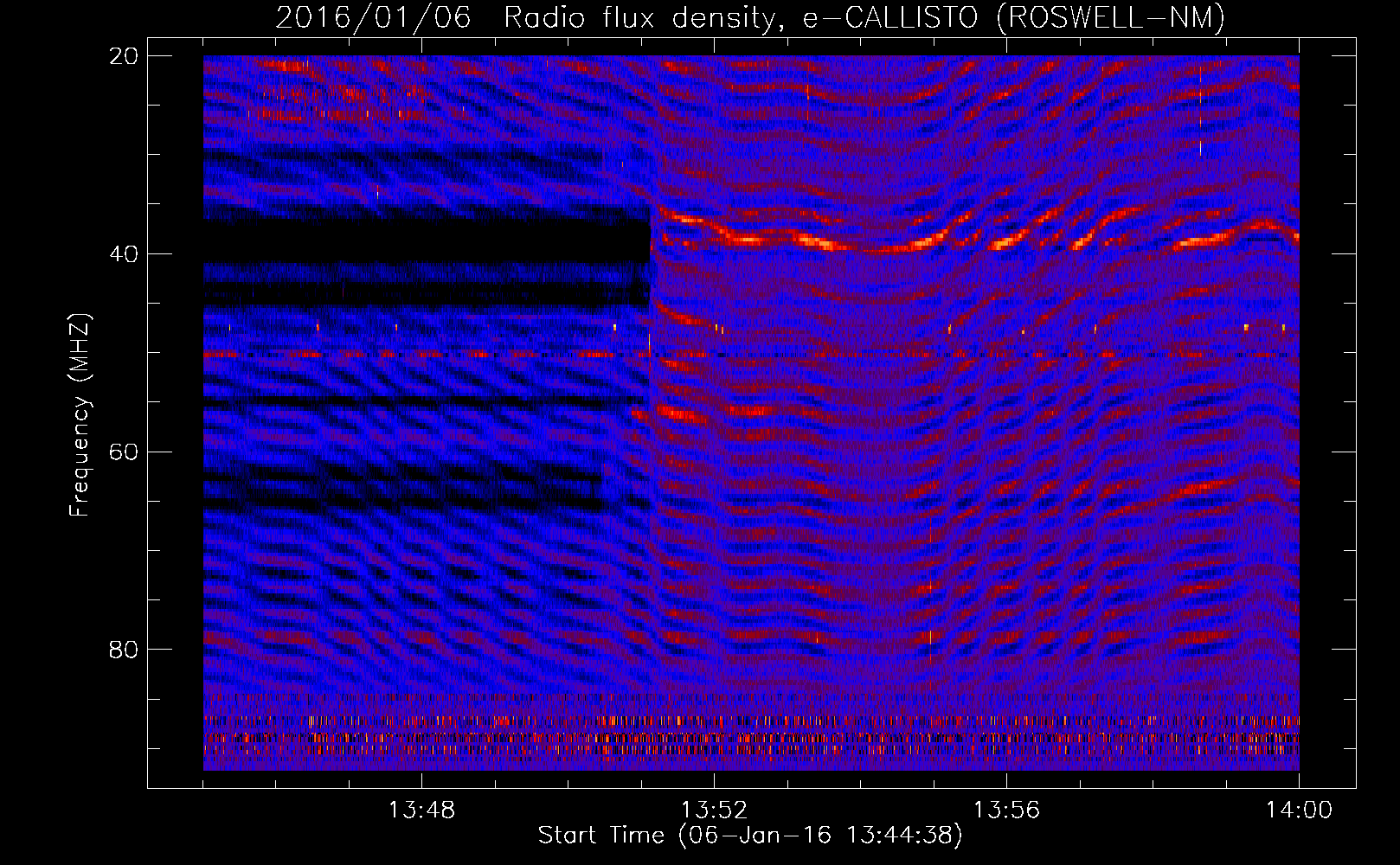The width and height of the screenshot is (1400, 865).
Task: Click the 60 frequency tick label
Action: (x=125, y=452)
